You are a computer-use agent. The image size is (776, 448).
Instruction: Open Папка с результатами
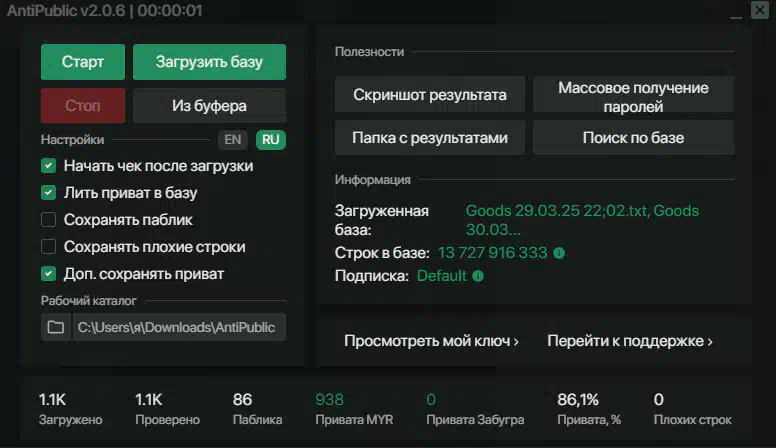430,138
